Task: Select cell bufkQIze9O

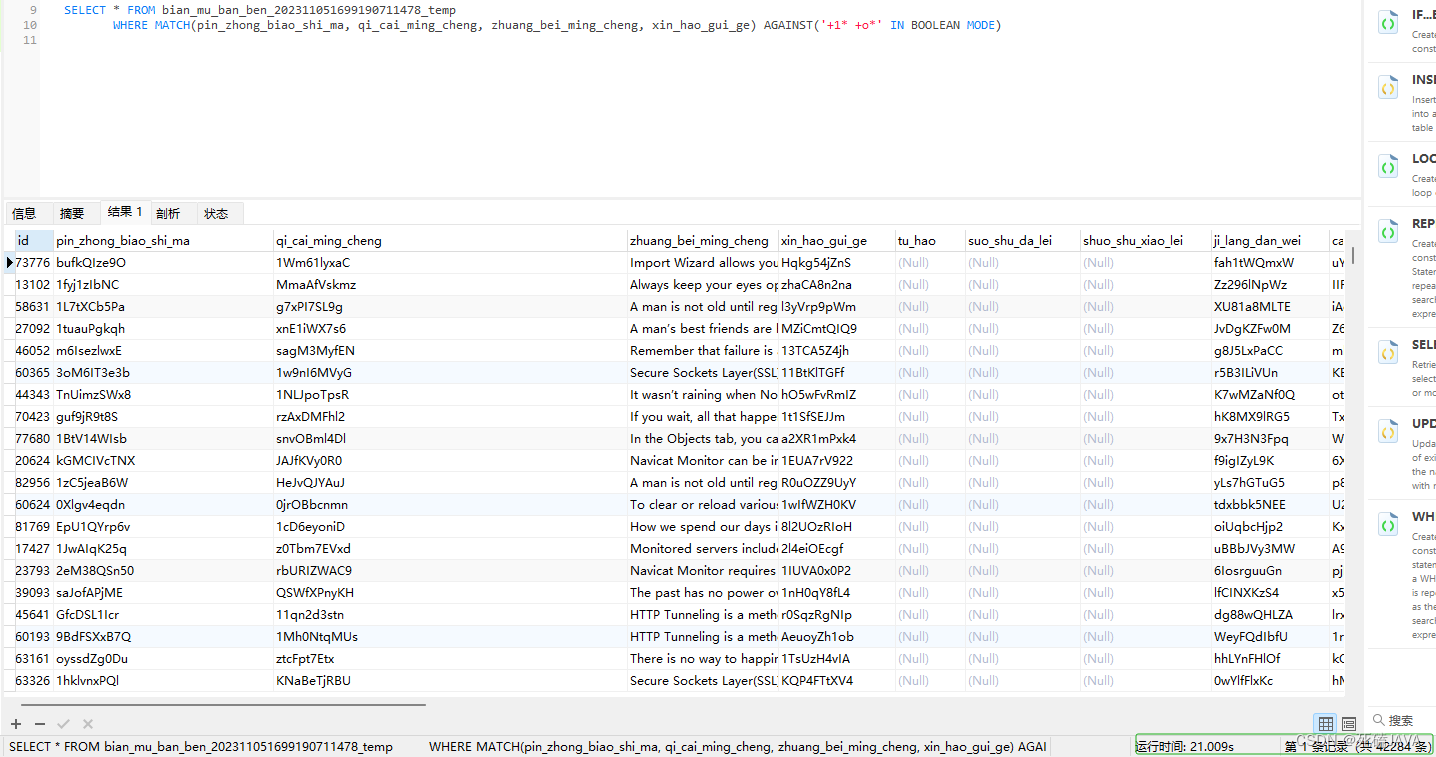Action: [163, 262]
